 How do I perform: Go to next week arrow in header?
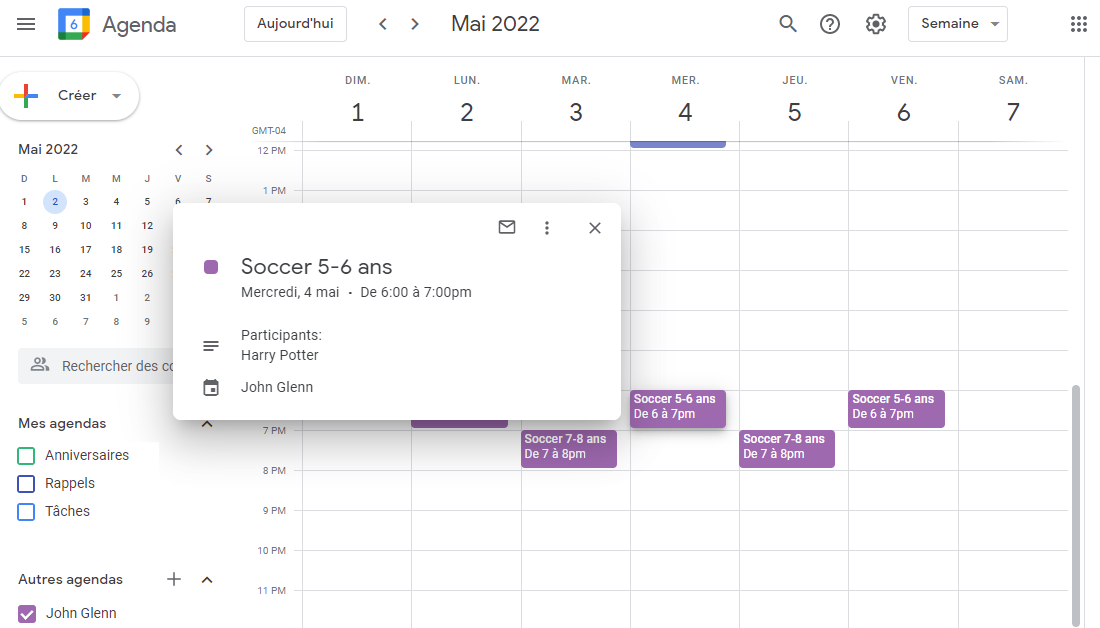pos(415,24)
